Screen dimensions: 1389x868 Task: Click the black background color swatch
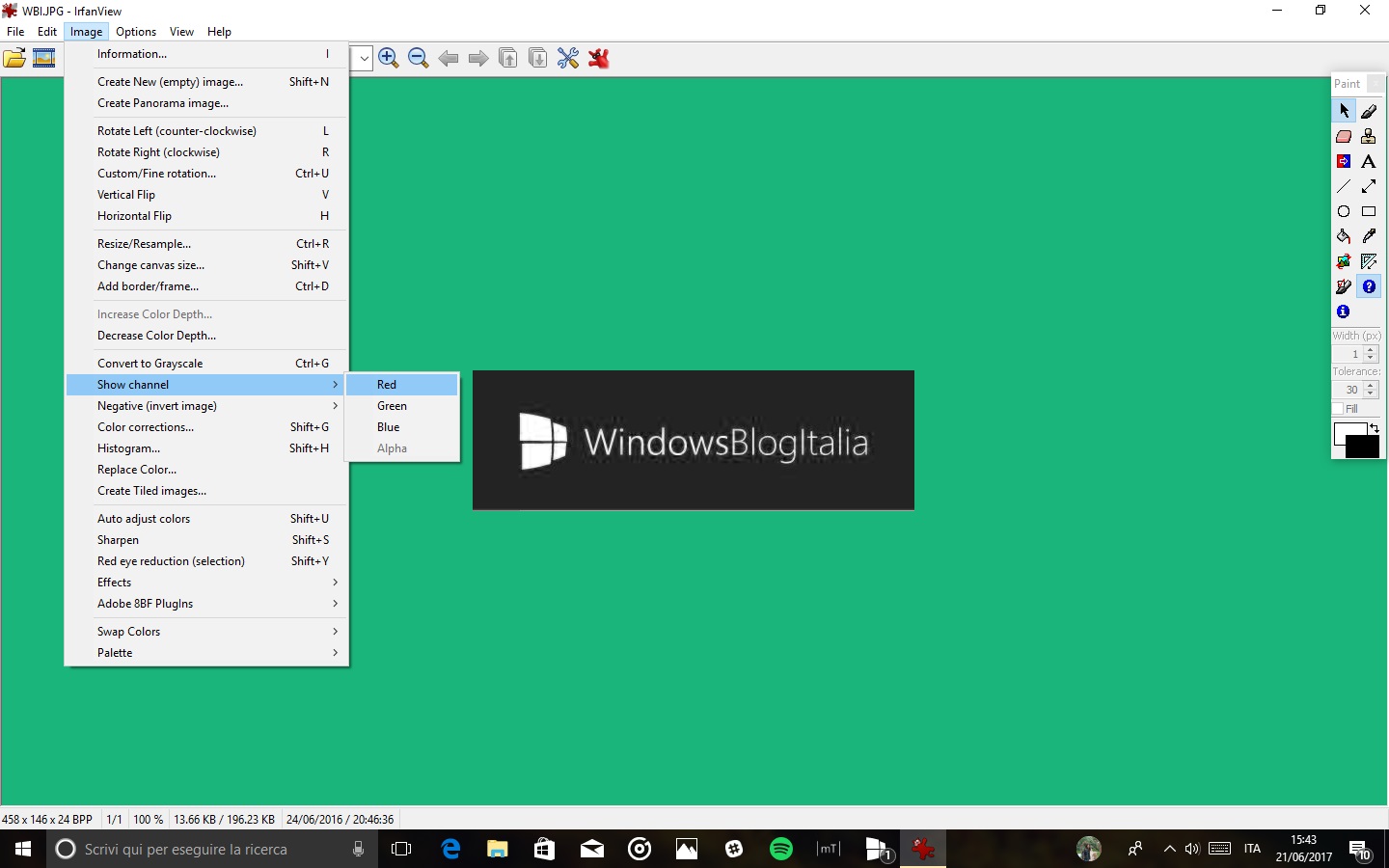1364,448
